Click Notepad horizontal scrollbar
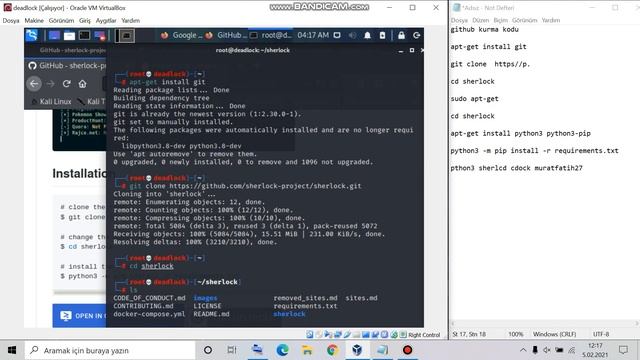Screen dimensions: 640x360 click(544, 323)
